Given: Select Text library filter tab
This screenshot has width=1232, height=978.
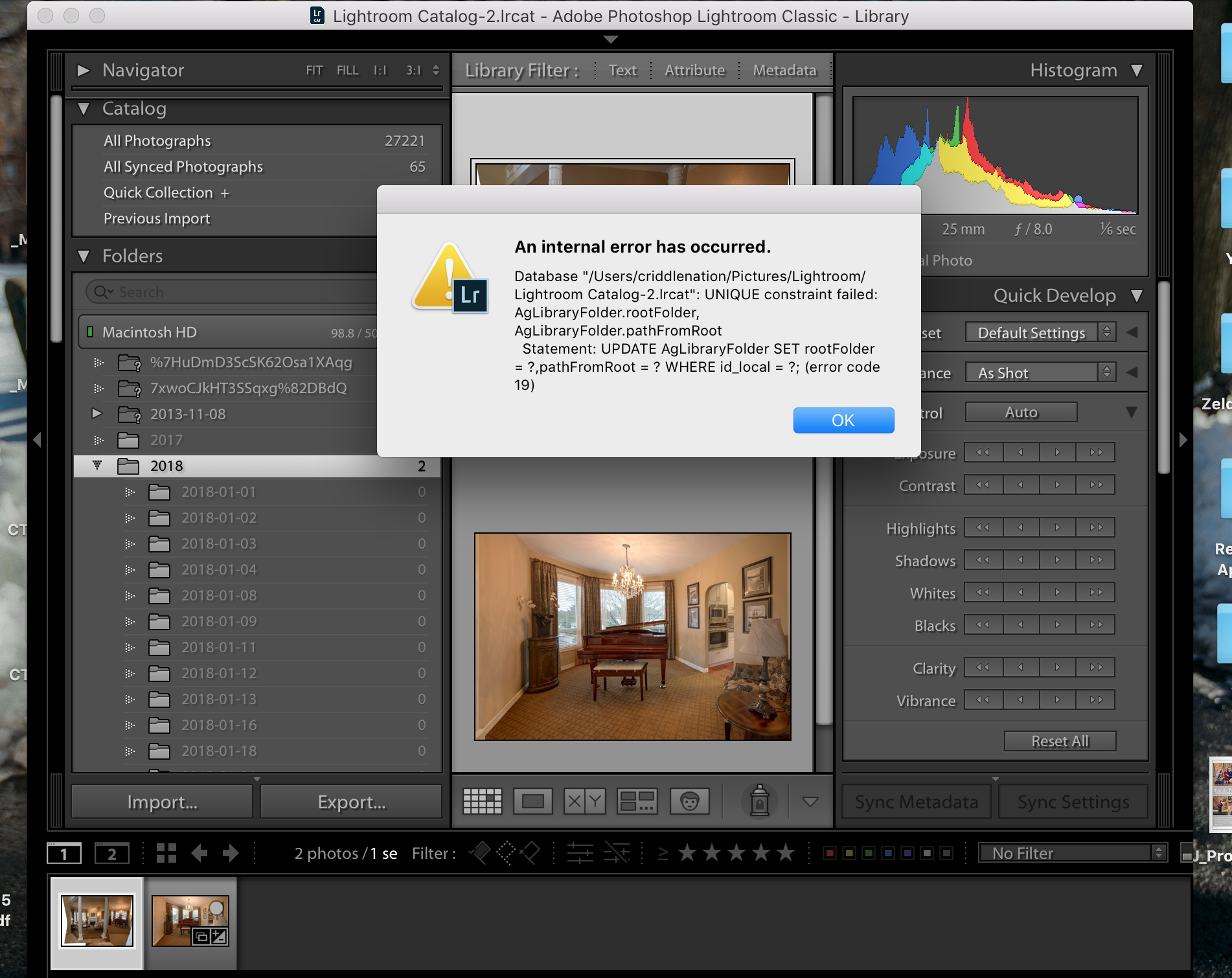Looking at the screenshot, I should pos(622,70).
